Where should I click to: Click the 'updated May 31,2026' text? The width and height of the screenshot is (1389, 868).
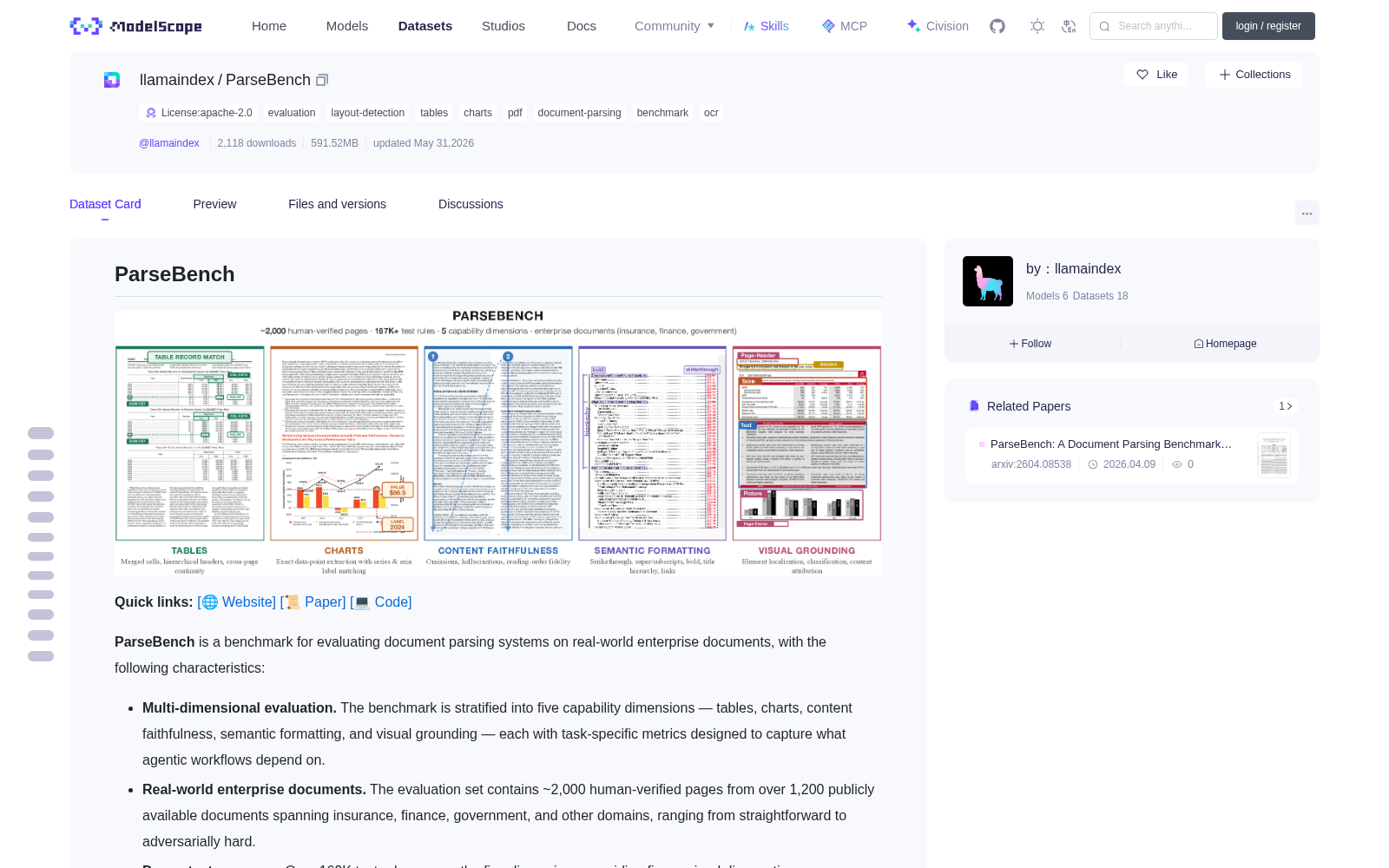click(x=424, y=143)
